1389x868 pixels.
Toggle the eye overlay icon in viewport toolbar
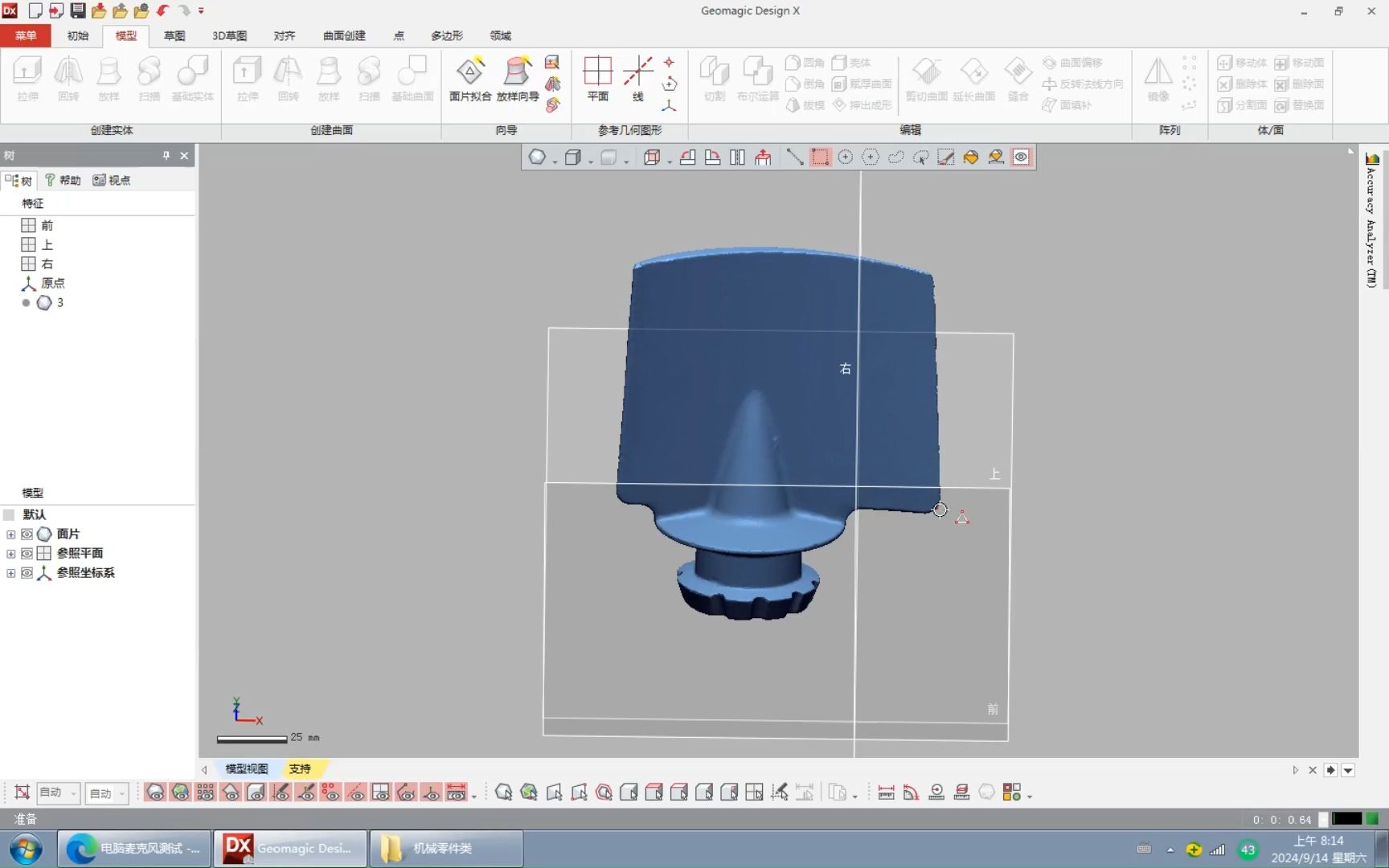tap(1021, 158)
